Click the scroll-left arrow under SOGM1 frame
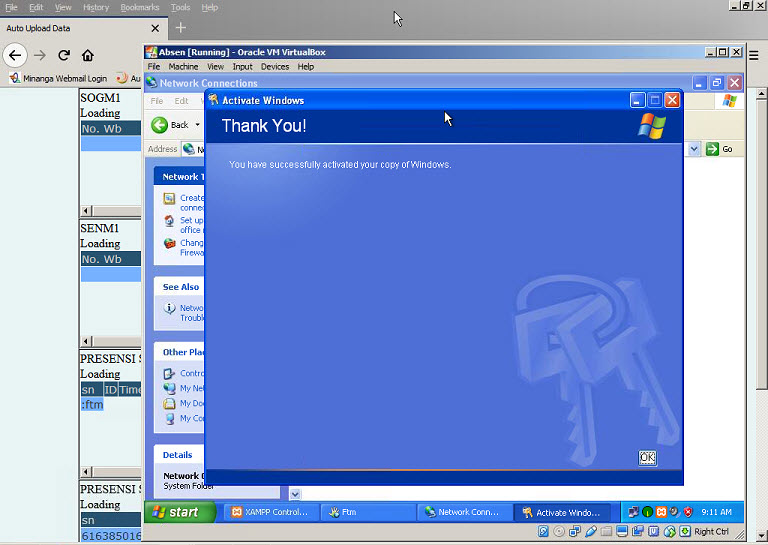 click(x=86, y=211)
